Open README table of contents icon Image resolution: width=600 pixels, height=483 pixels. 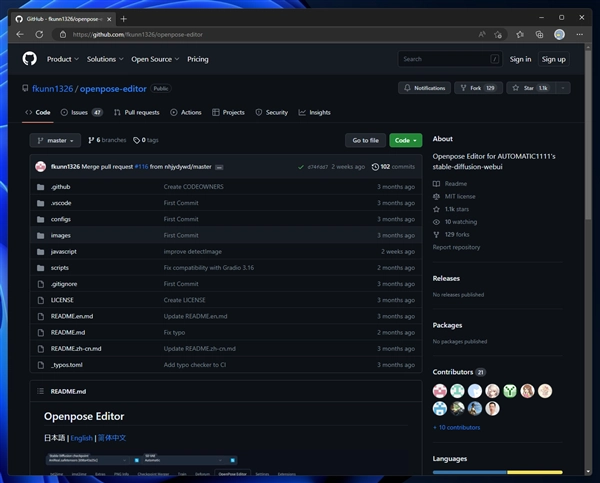(x=40, y=391)
